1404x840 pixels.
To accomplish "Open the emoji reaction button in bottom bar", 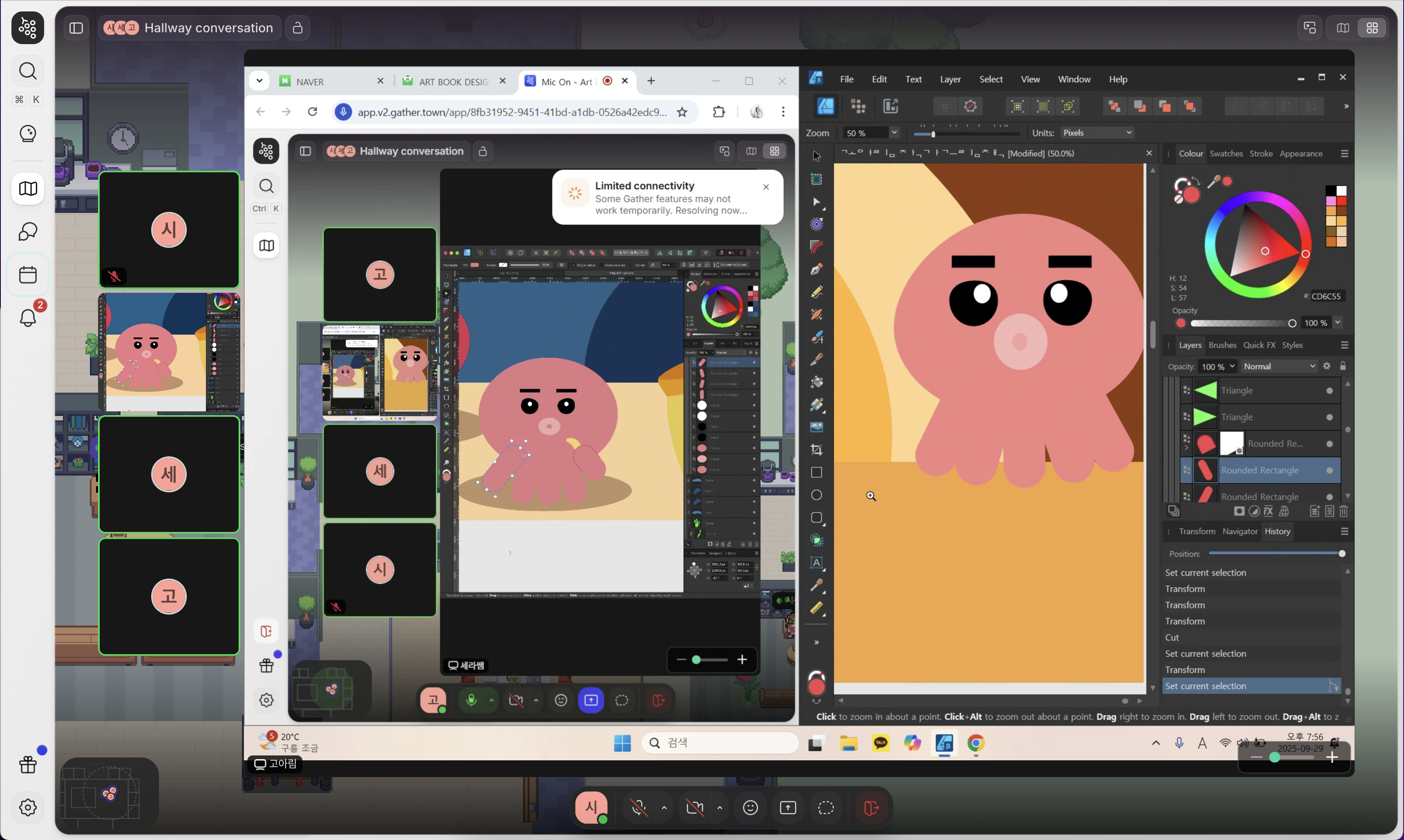I will (x=751, y=808).
